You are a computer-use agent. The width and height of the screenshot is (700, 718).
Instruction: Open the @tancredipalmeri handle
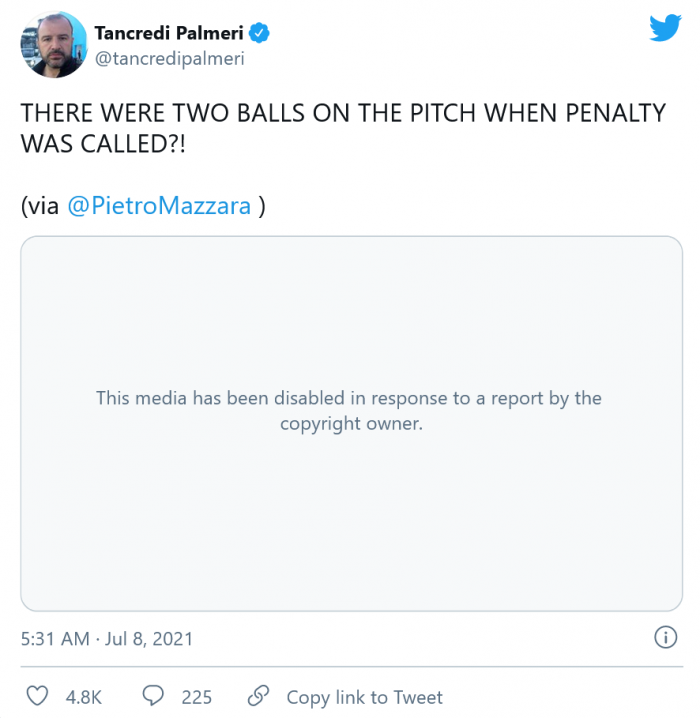[x=169, y=58]
